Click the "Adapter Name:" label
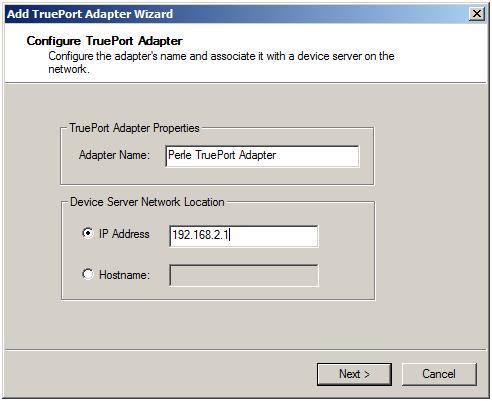492x401 pixels. [114, 155]
